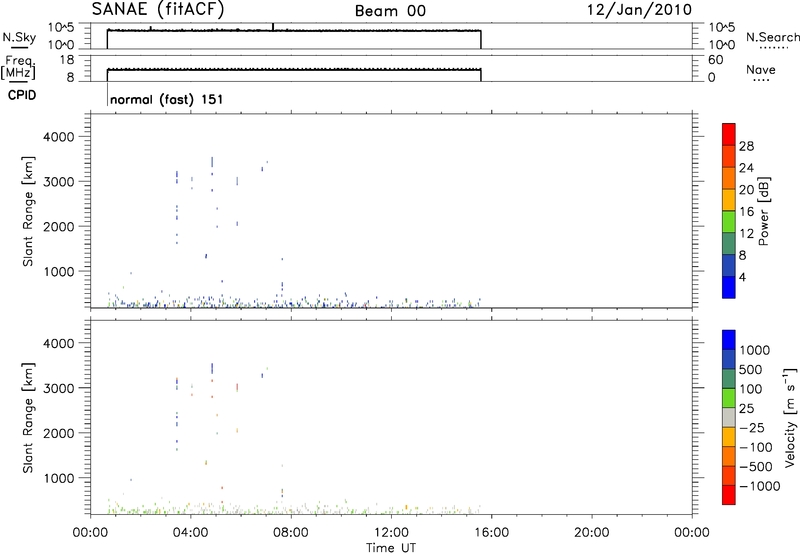Click Slant Range [km] label of power panel
800x554 pixels.
tap(29, 211)
